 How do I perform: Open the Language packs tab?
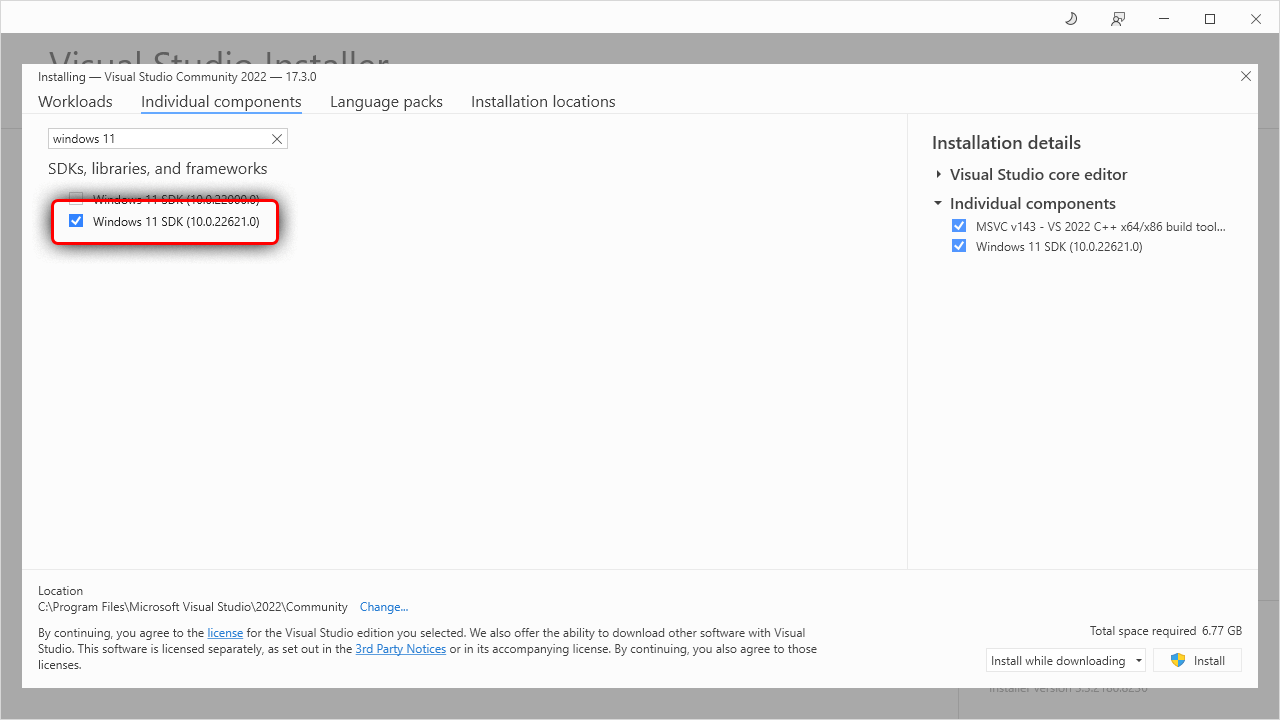tap(386, 101)
